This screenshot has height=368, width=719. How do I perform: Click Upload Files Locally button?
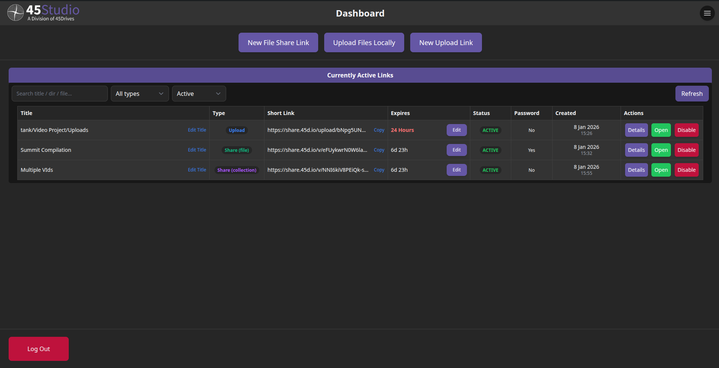[364, 43]
